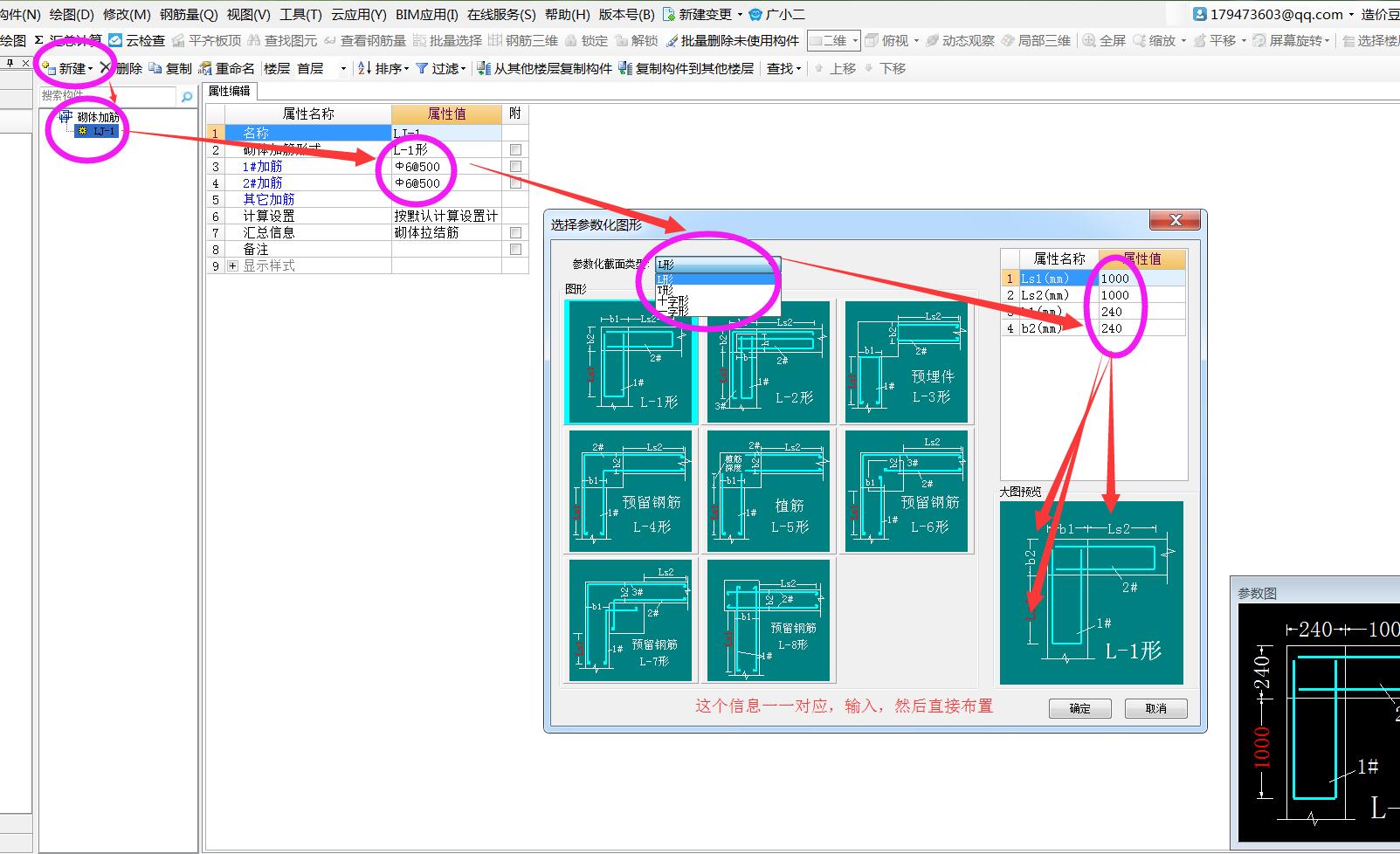
Task: Click the 取消 button in the dialog
Action: click(1156, 708)
